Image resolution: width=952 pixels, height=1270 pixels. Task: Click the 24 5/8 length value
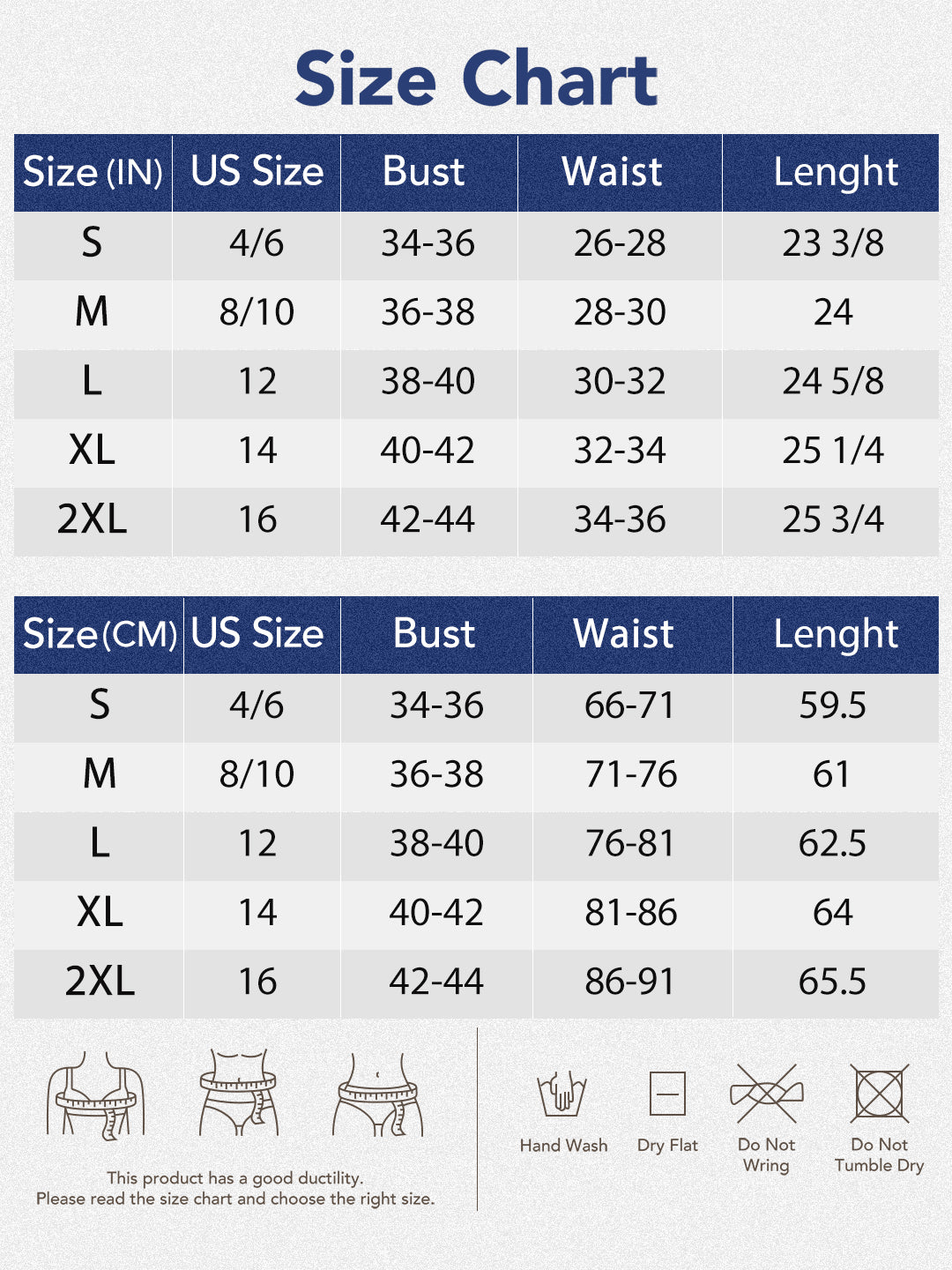pos(832,382)
